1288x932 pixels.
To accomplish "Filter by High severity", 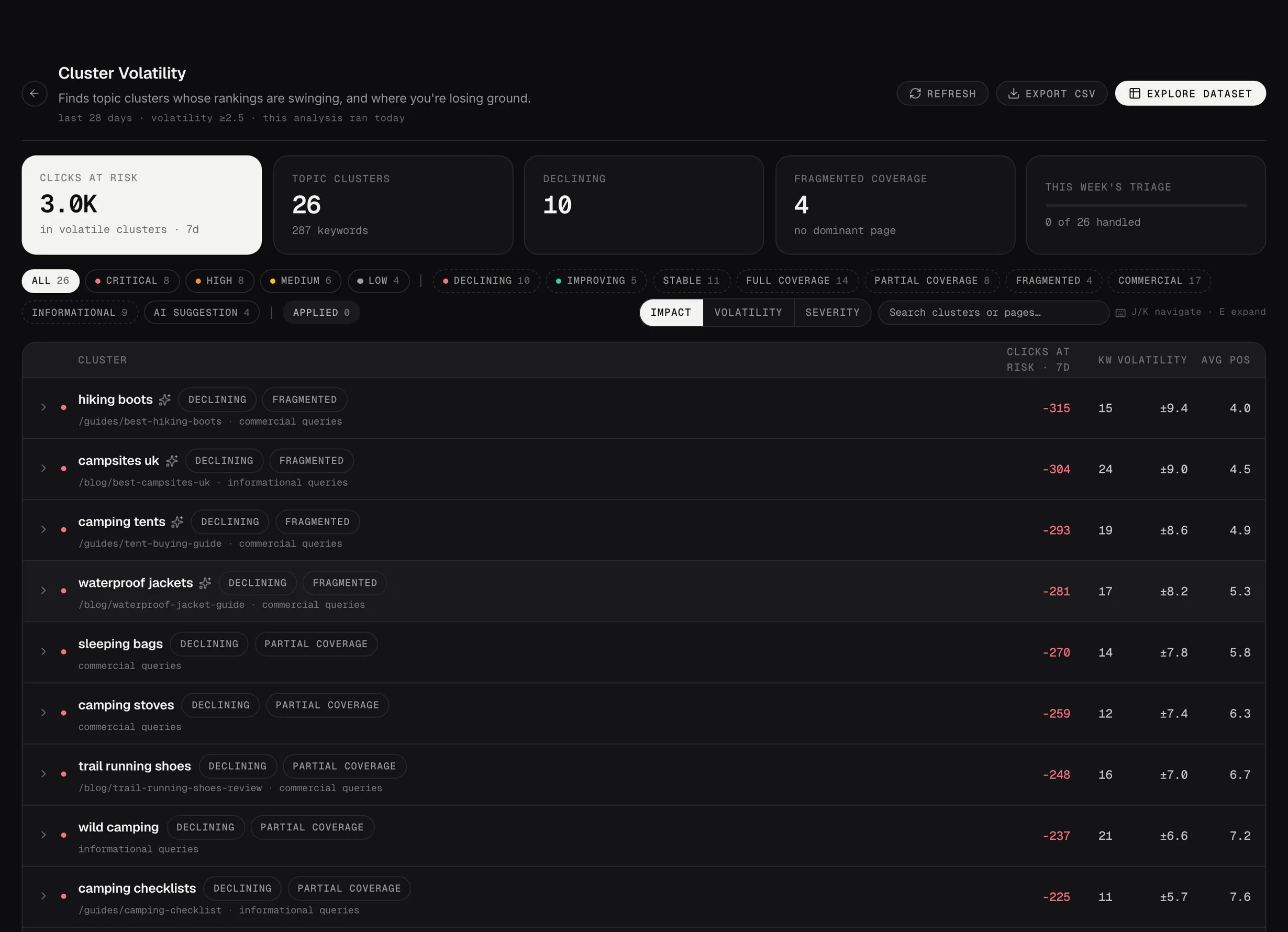I will [x=220, y=281].
